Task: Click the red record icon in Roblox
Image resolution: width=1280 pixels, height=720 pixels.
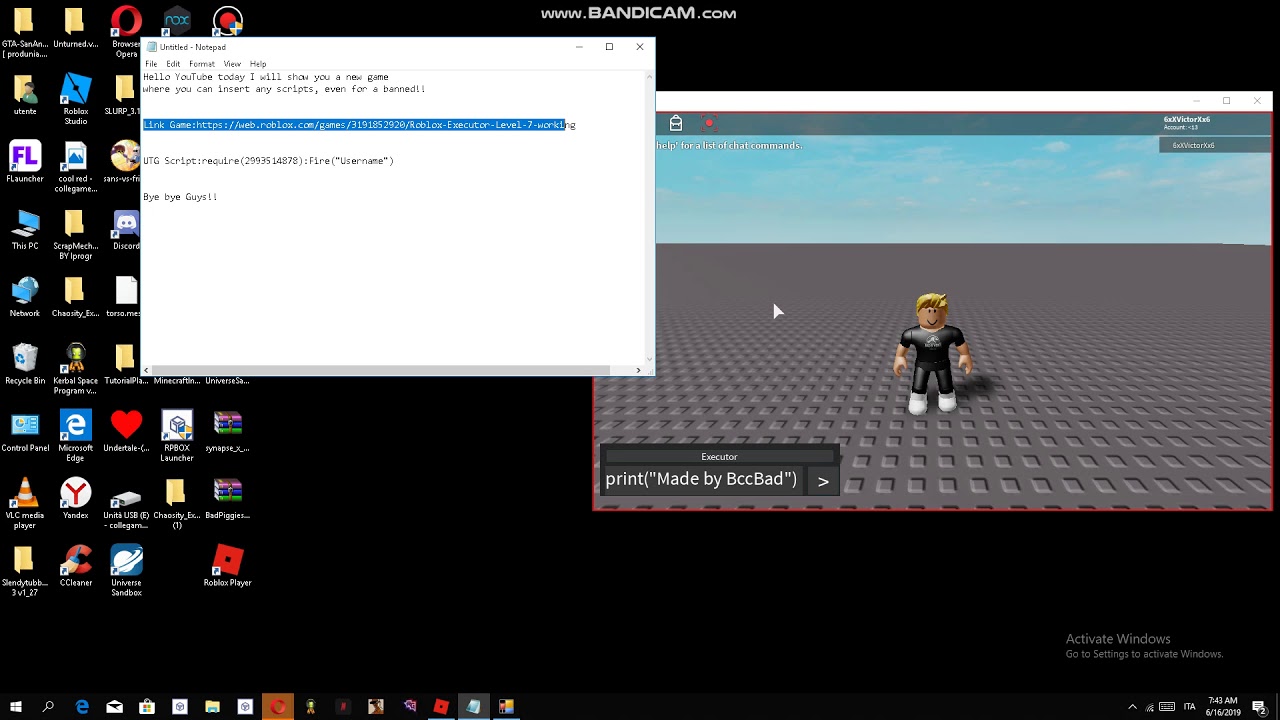Action: (709, 123)
